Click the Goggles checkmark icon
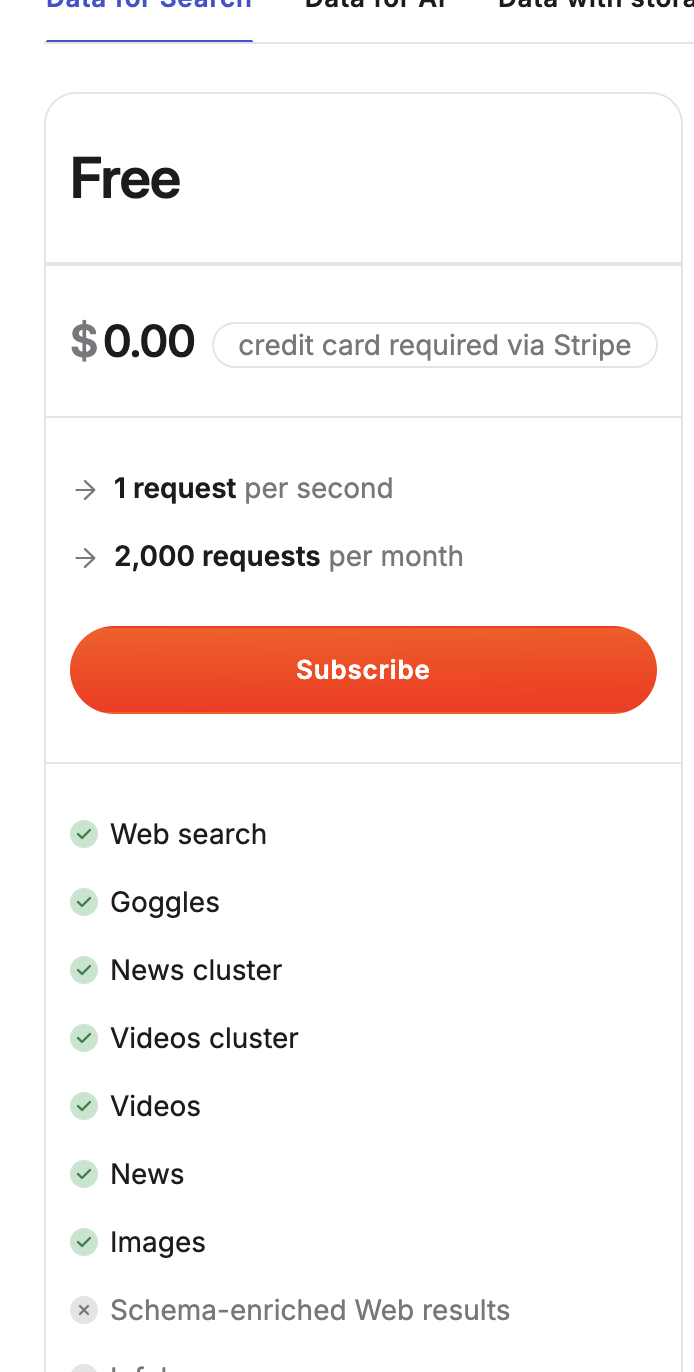The height and width of the screenshot is (1372, 694). click(84, 902)
